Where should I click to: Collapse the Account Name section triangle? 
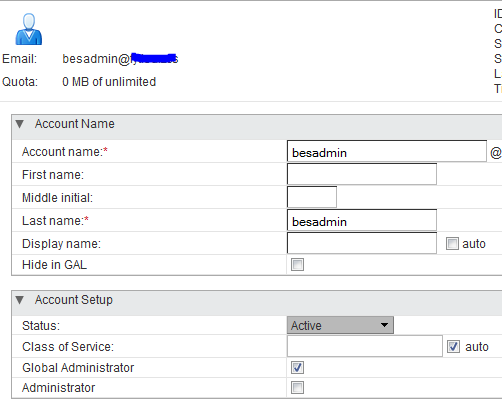[x=20, y=124]
